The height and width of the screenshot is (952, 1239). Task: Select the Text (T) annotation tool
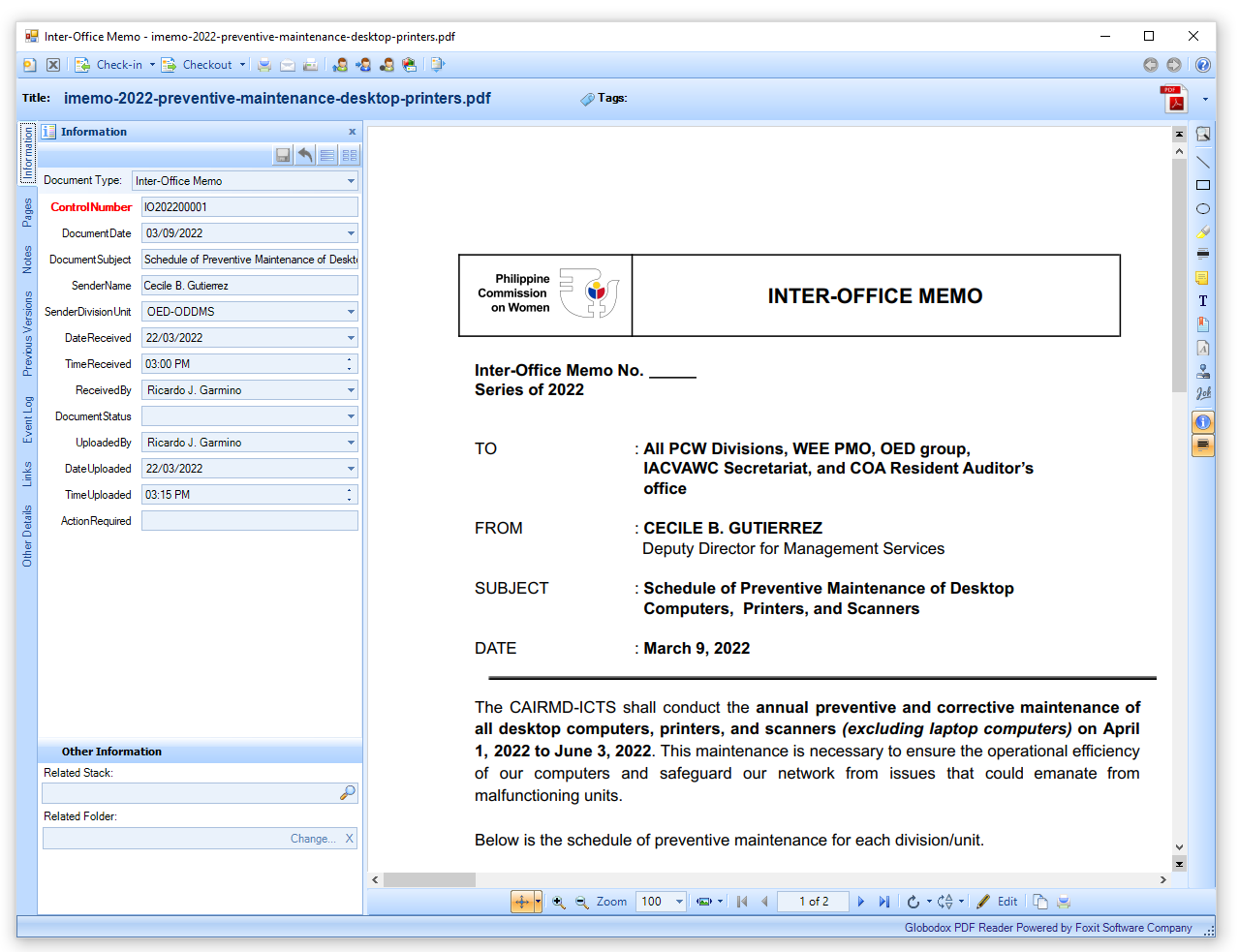click(1203, 301)
